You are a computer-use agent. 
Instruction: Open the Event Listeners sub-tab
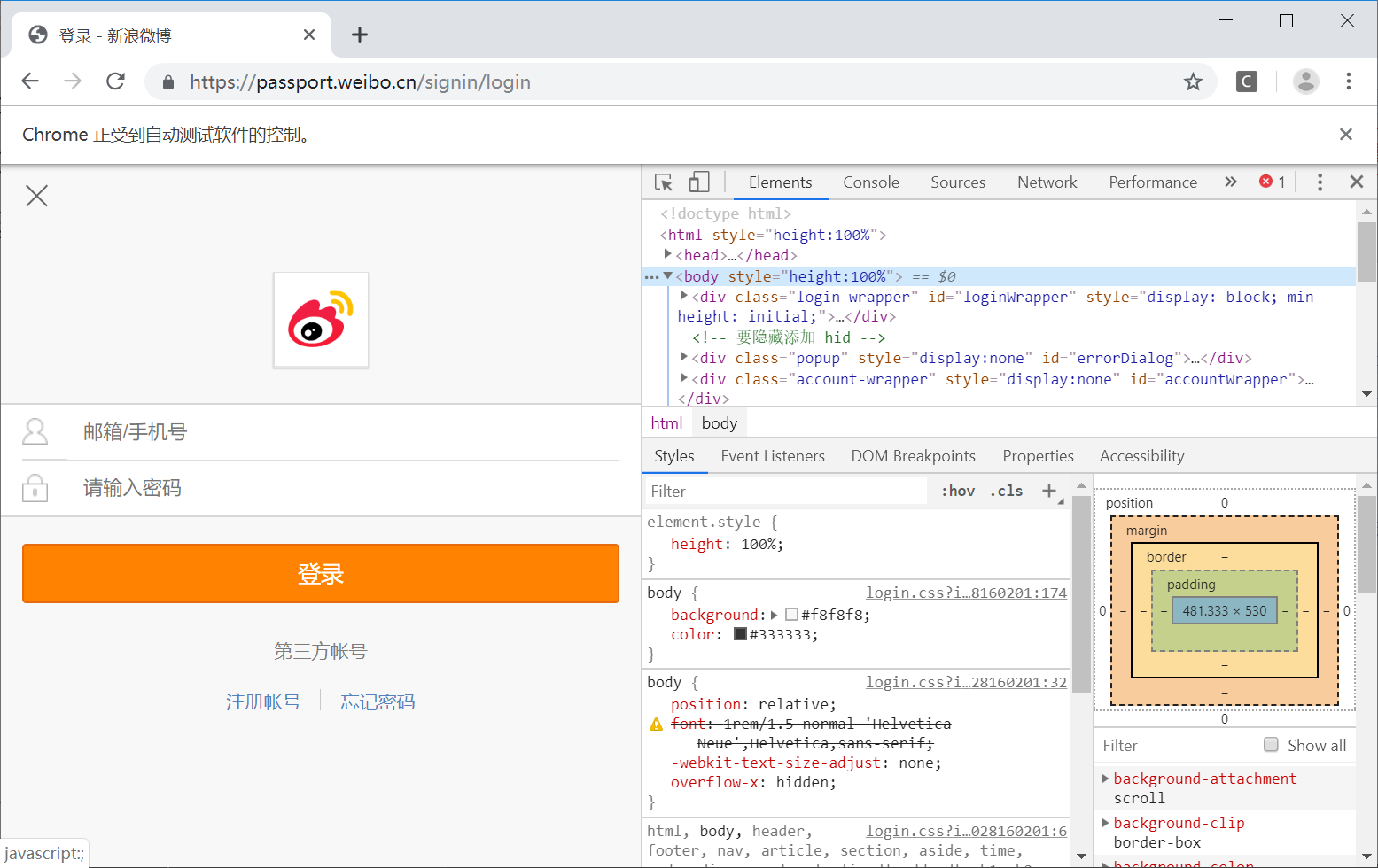[x=773, y=456]
